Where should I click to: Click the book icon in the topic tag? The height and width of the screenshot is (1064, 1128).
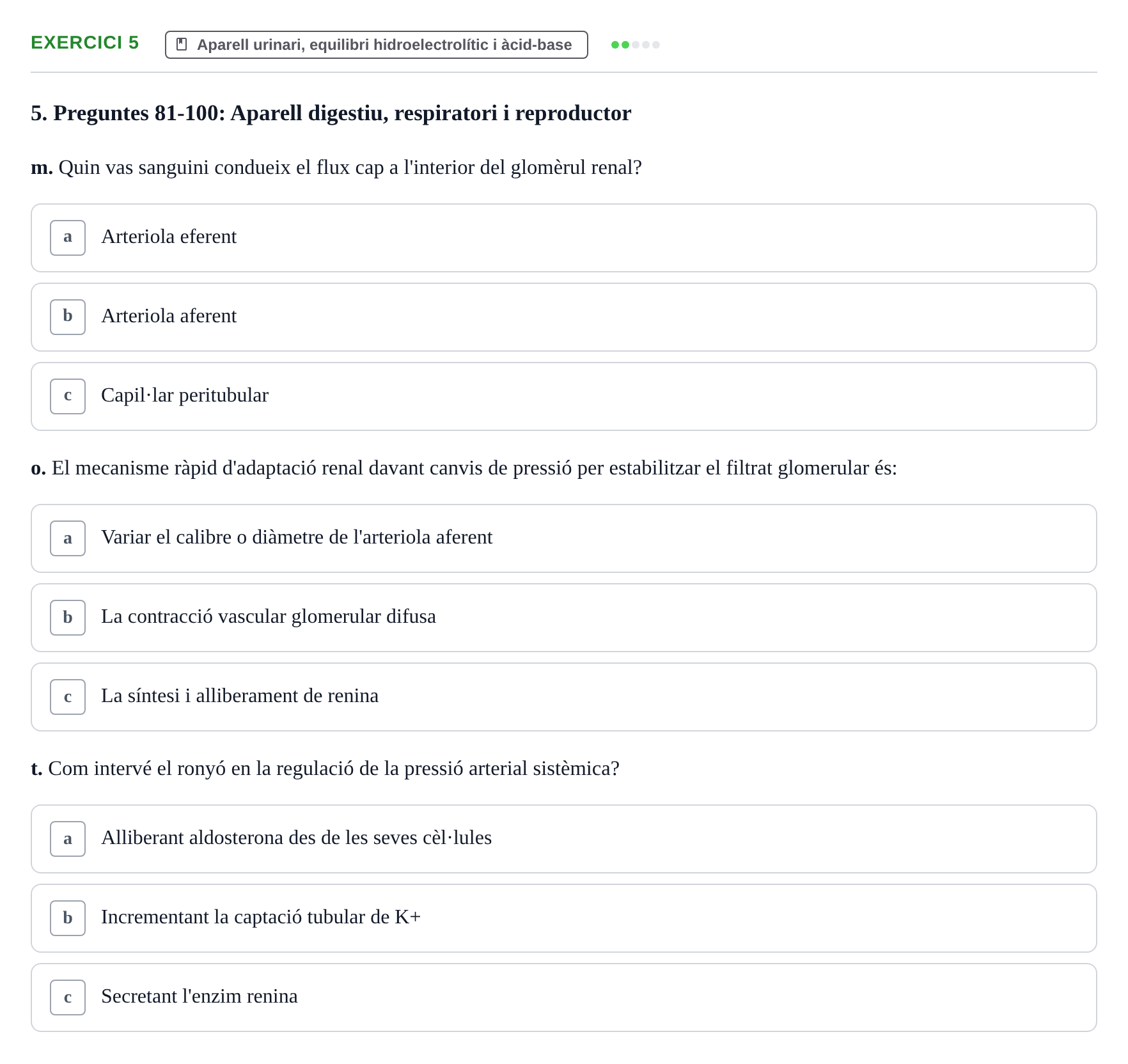coord(182,44)
